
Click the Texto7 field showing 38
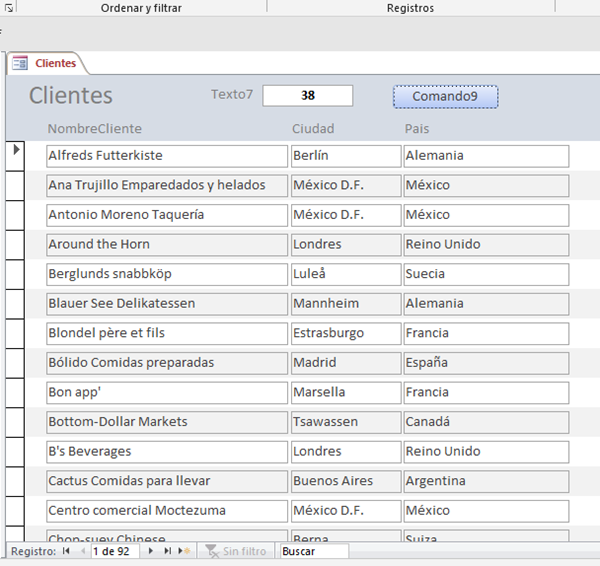coord(308,96)
